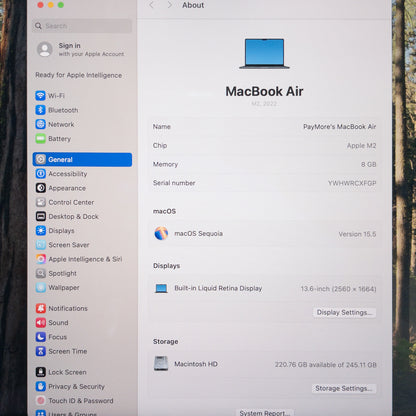This screenshot has height=416, width=416.
Task: Open Storage Settings button
Action: coord(344,388)
